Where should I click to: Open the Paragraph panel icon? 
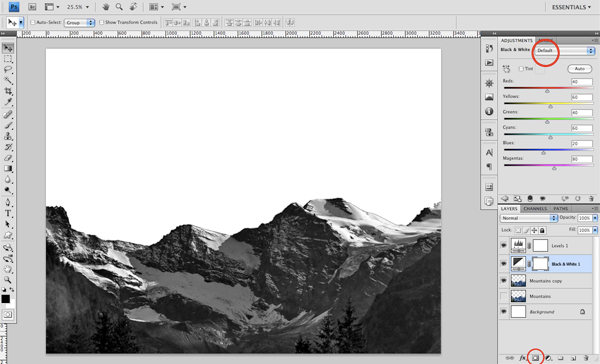tap(489, 166)
